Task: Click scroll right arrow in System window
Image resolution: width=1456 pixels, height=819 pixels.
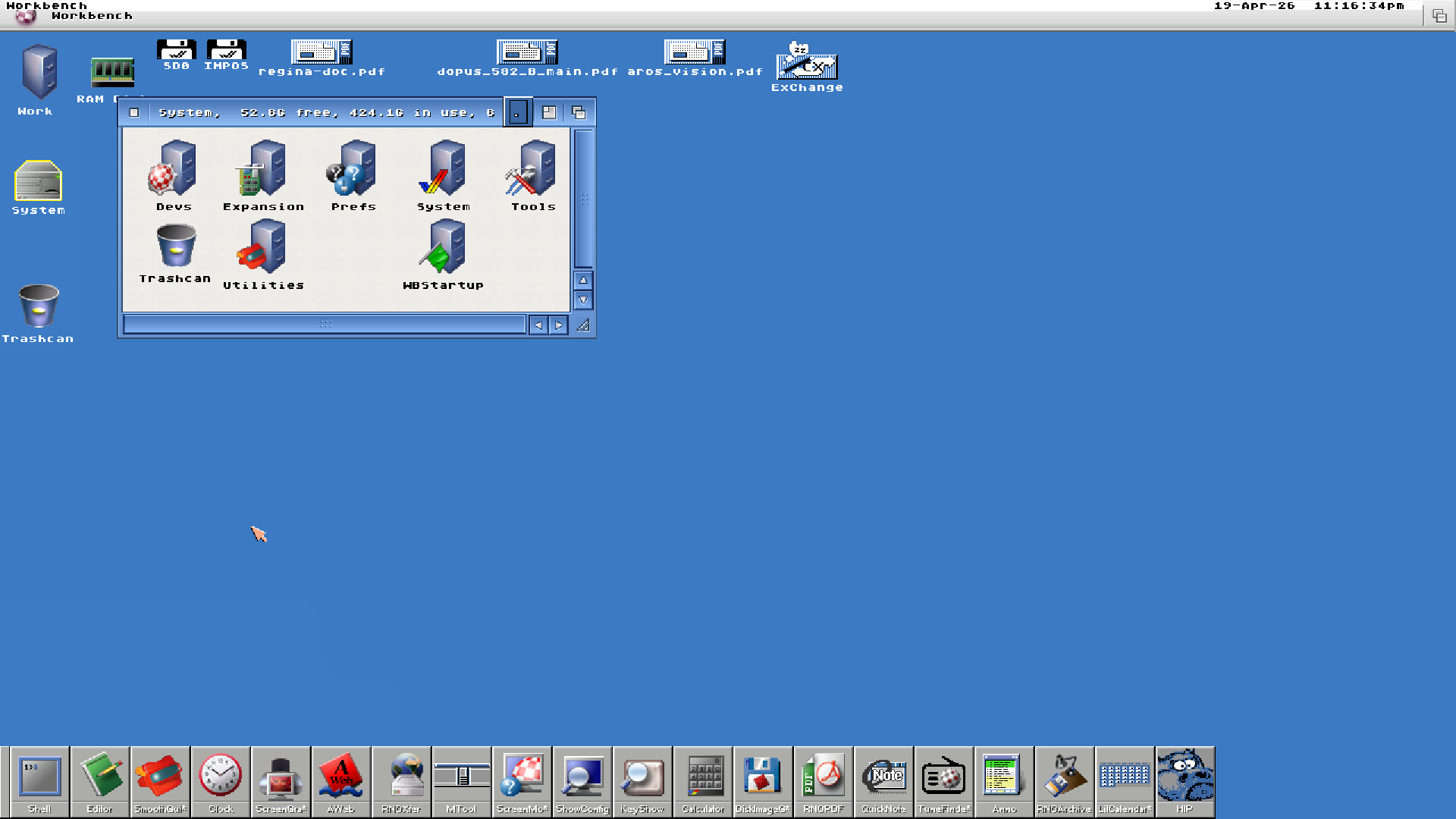Action: pyautogui.click(x=559, y=325)
